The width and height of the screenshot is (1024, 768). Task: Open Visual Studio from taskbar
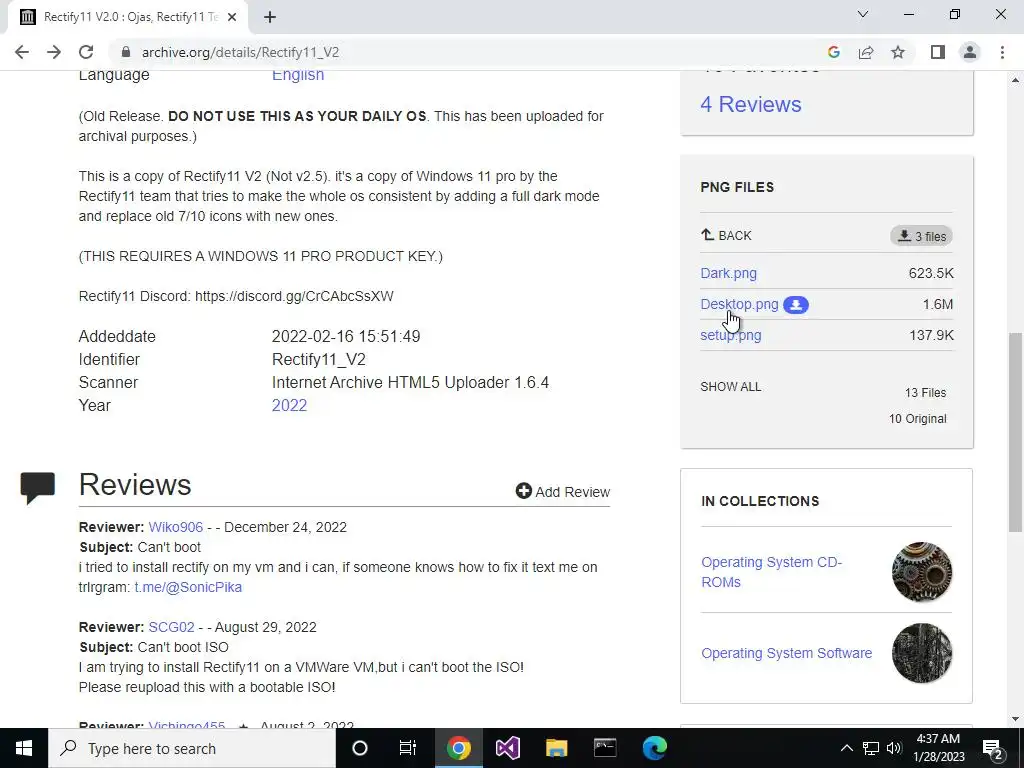click(507, 748)
